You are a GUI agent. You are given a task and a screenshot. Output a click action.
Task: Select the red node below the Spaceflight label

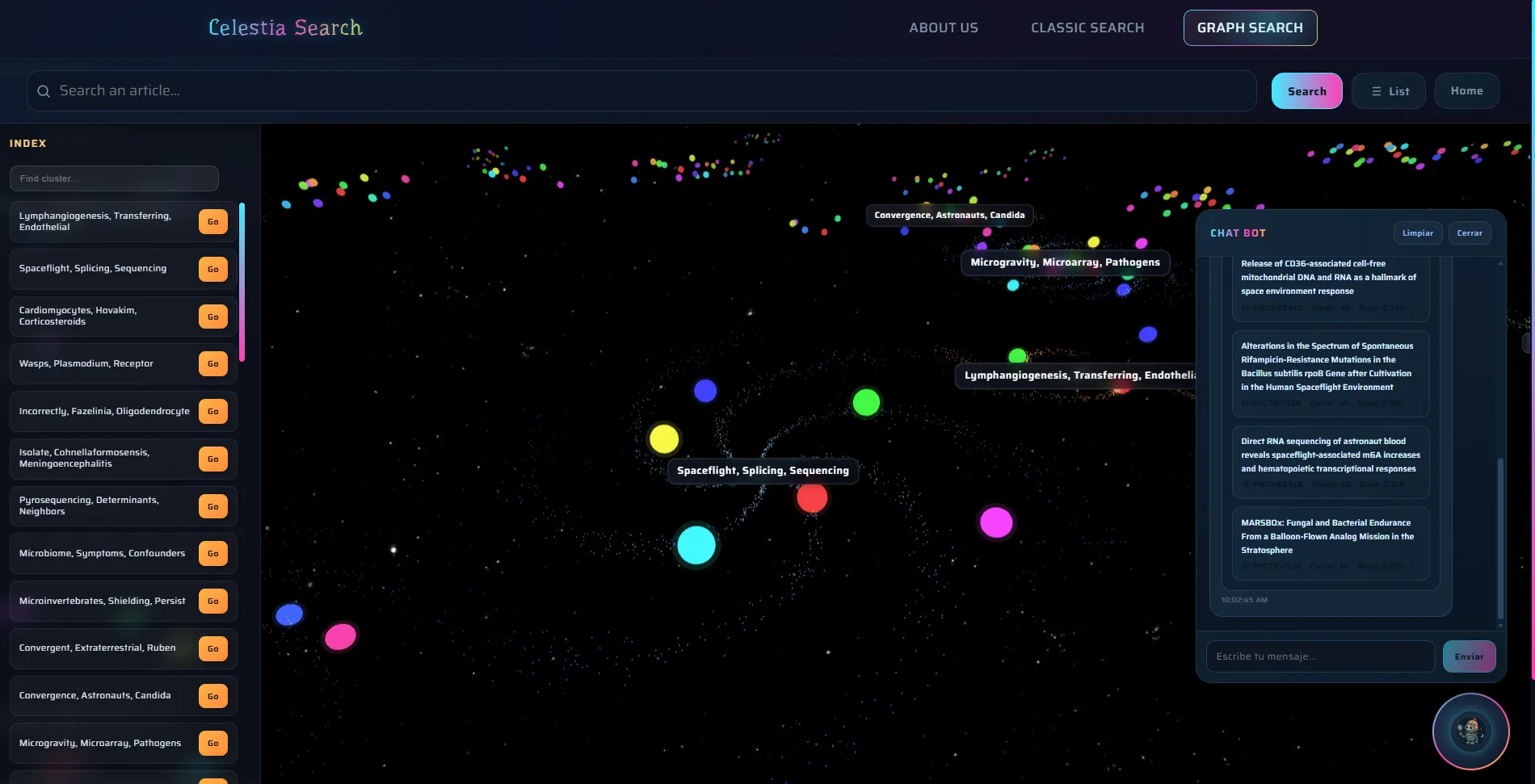pos(812,497)
